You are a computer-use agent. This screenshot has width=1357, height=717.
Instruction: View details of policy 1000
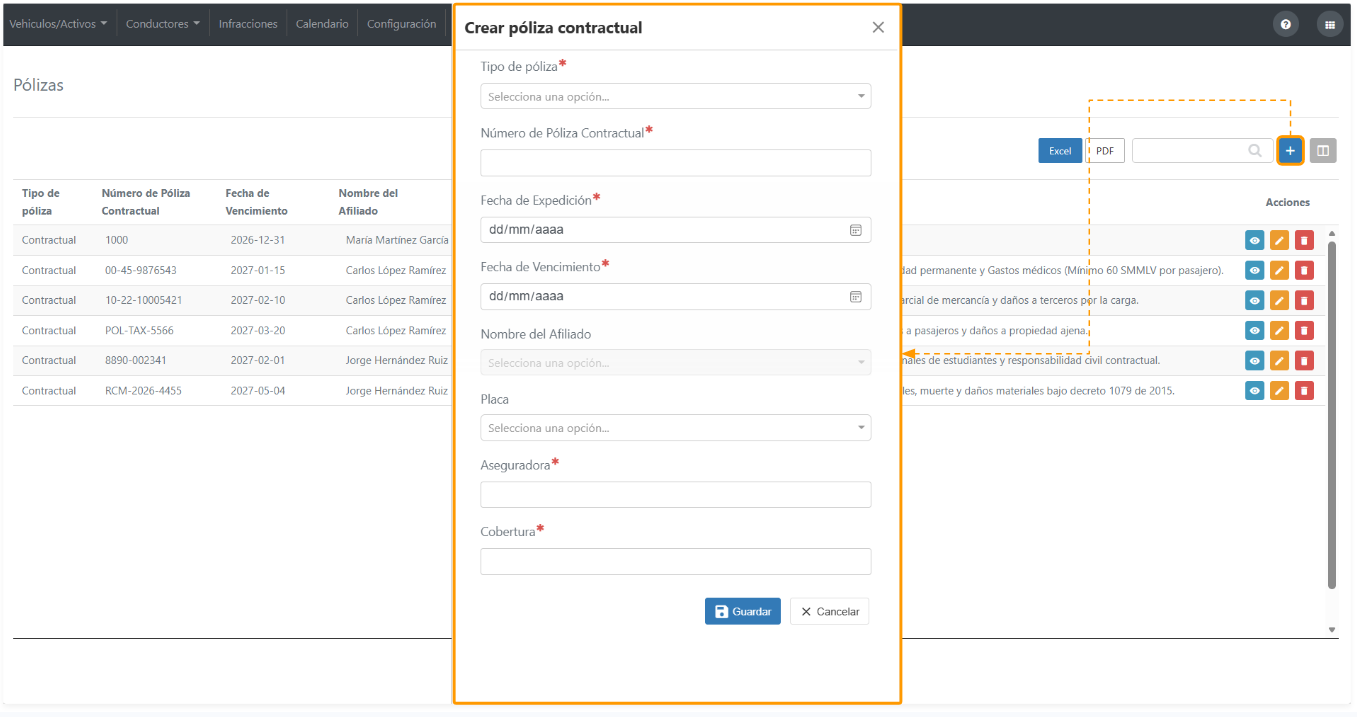[1255, 240]
